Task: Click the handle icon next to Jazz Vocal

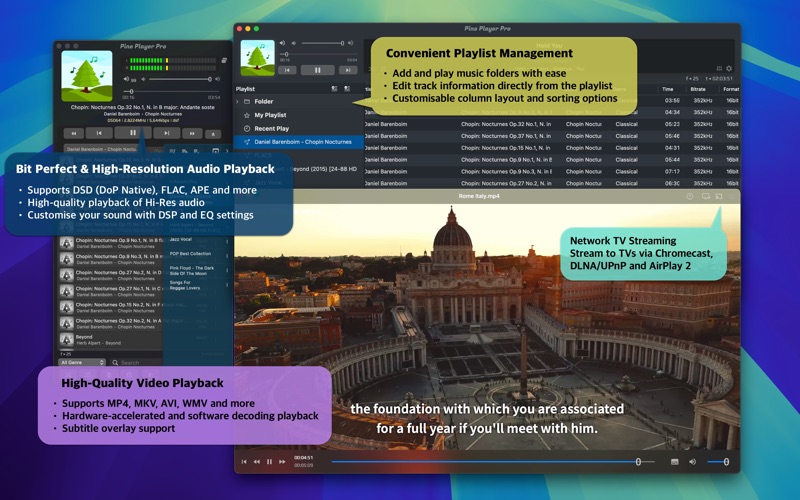Action: coord(228,242)
